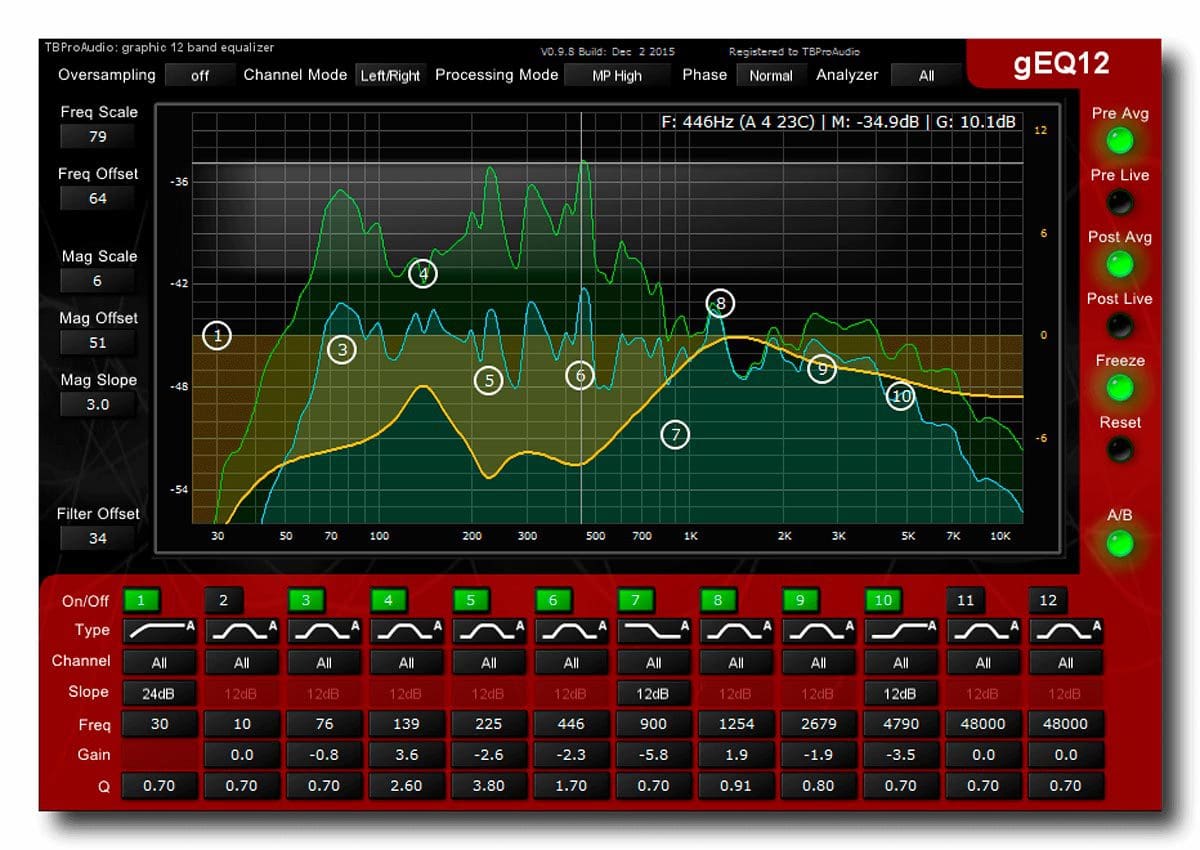Screen dimensions: 1200x850
Task: Select band 5 Q field 3.80
Action: tap(489, 786)
